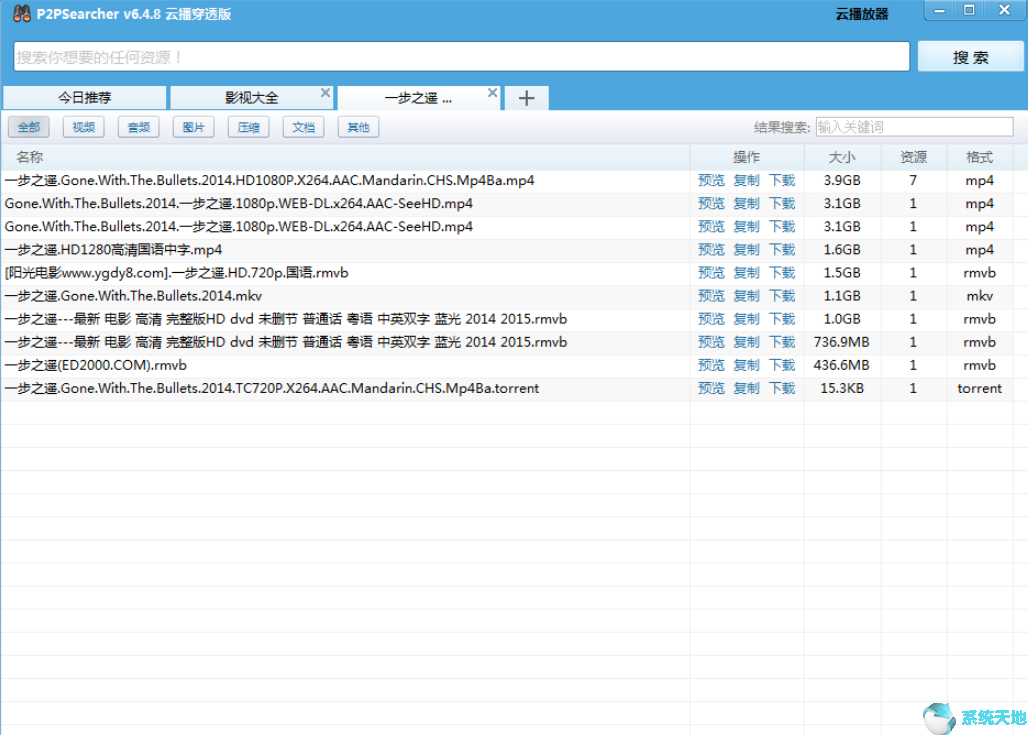Maximize the P2PSearcher window

coord(969,10)
